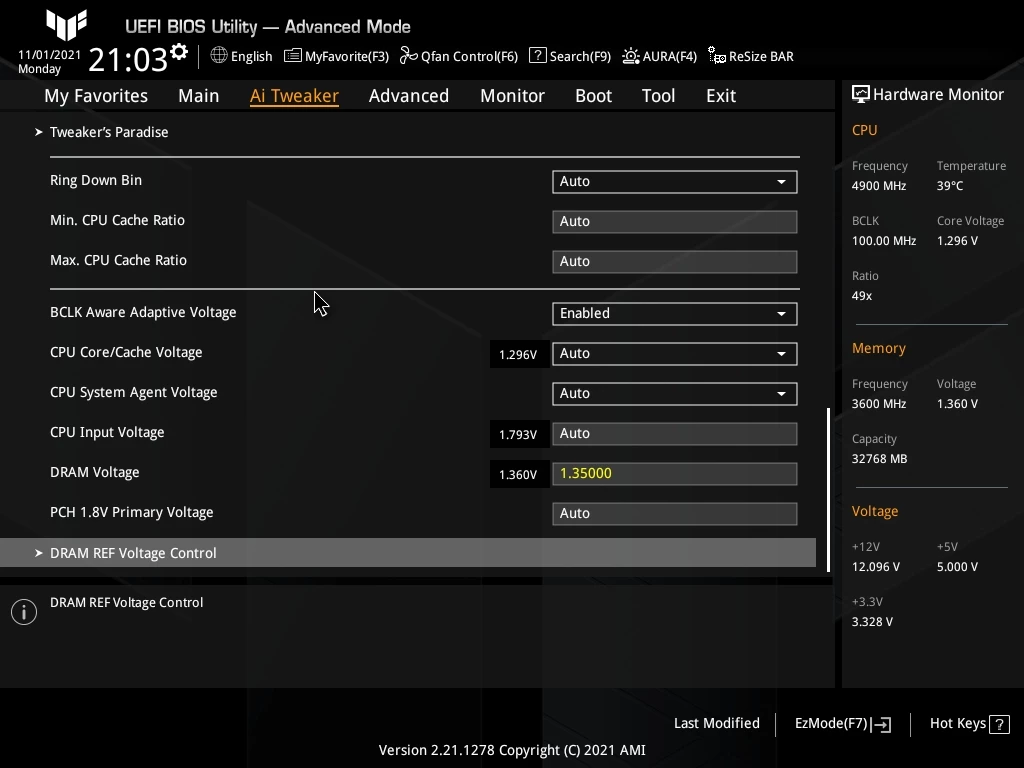Viewport: 1024px width, 768px height.
Task: Click the 39°C temperature value
Action: (x=950, y=186)
